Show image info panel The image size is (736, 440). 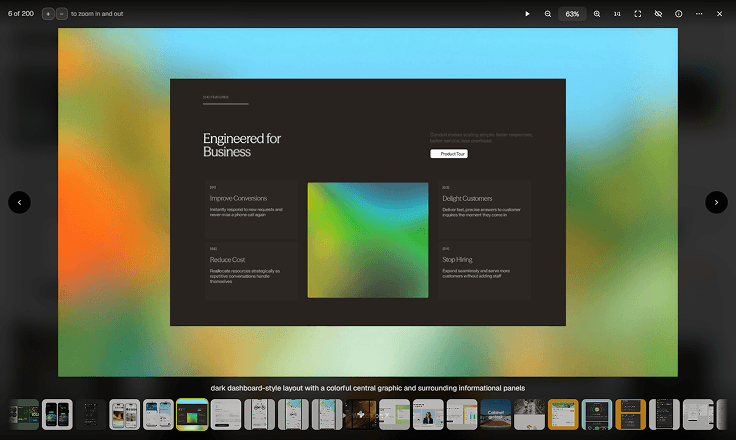point(679,14)
